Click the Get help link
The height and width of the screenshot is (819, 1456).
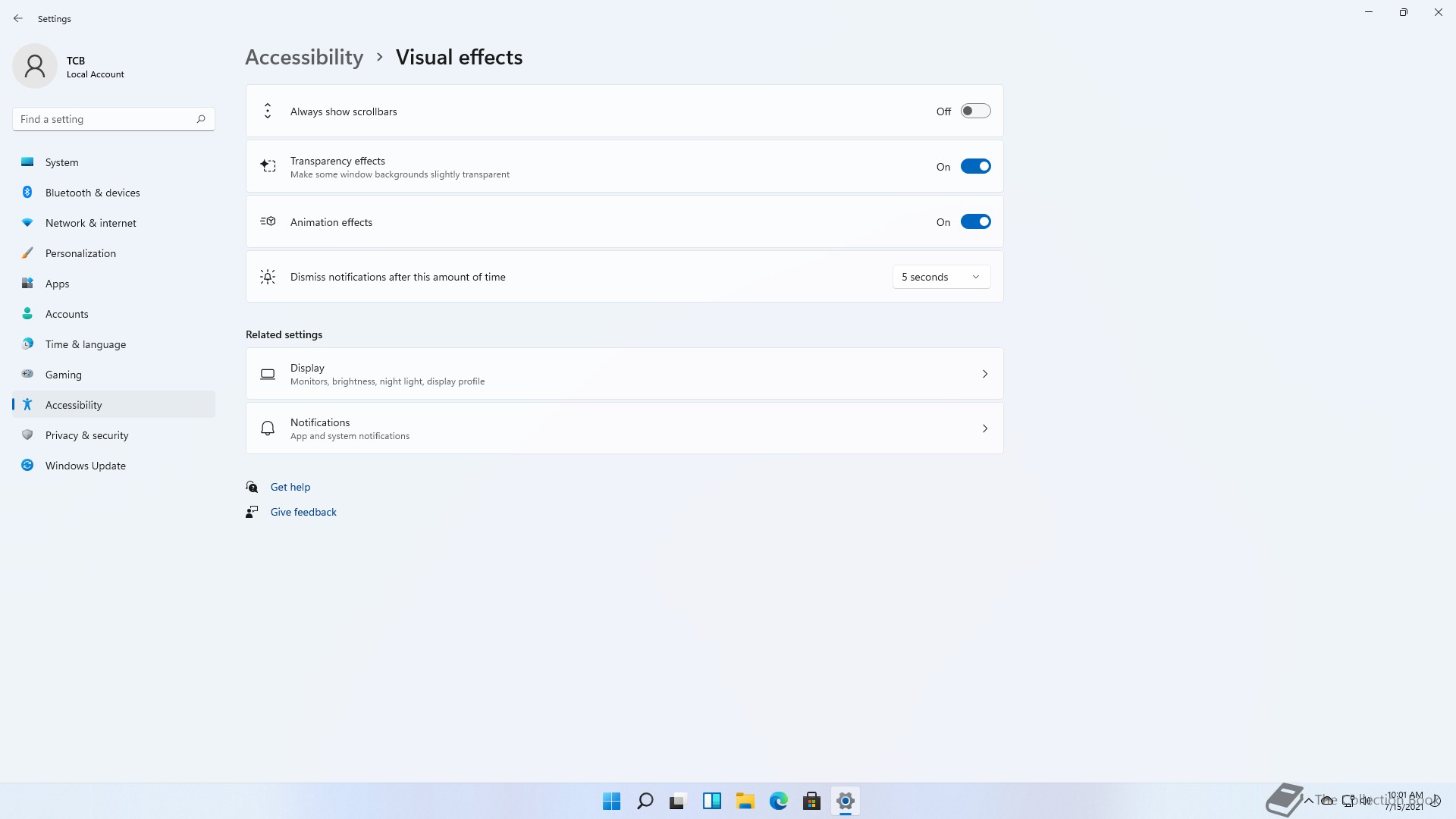290,487
